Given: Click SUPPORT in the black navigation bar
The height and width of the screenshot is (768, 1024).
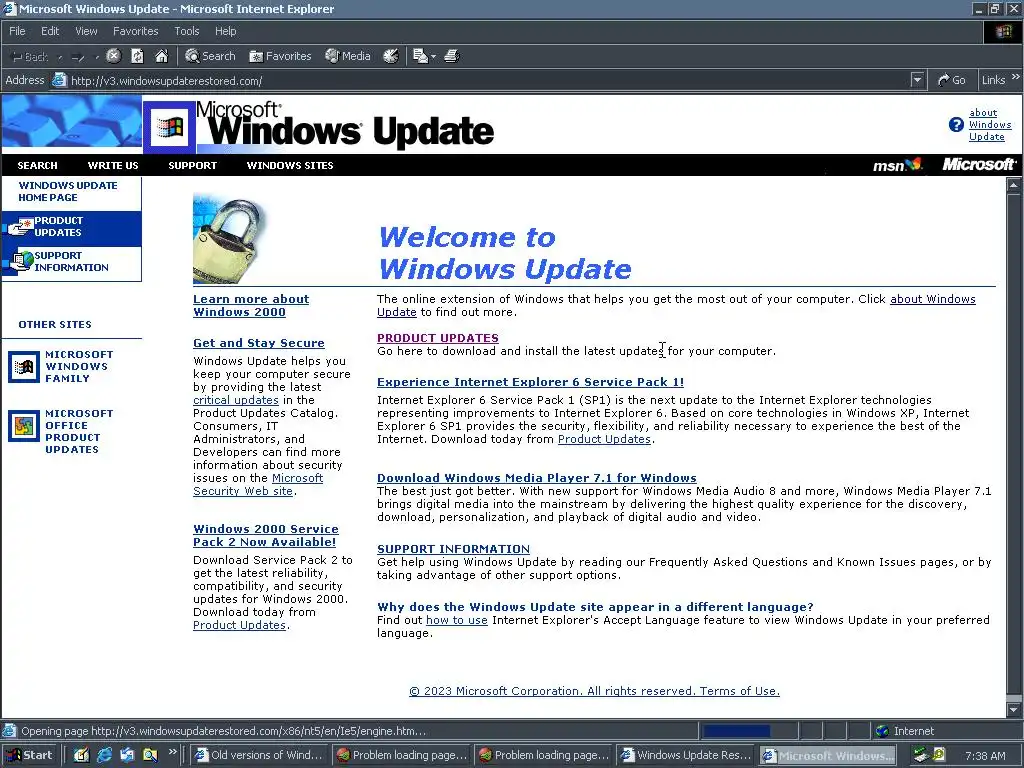Looking at the screenshot, I should pos(193,165).
